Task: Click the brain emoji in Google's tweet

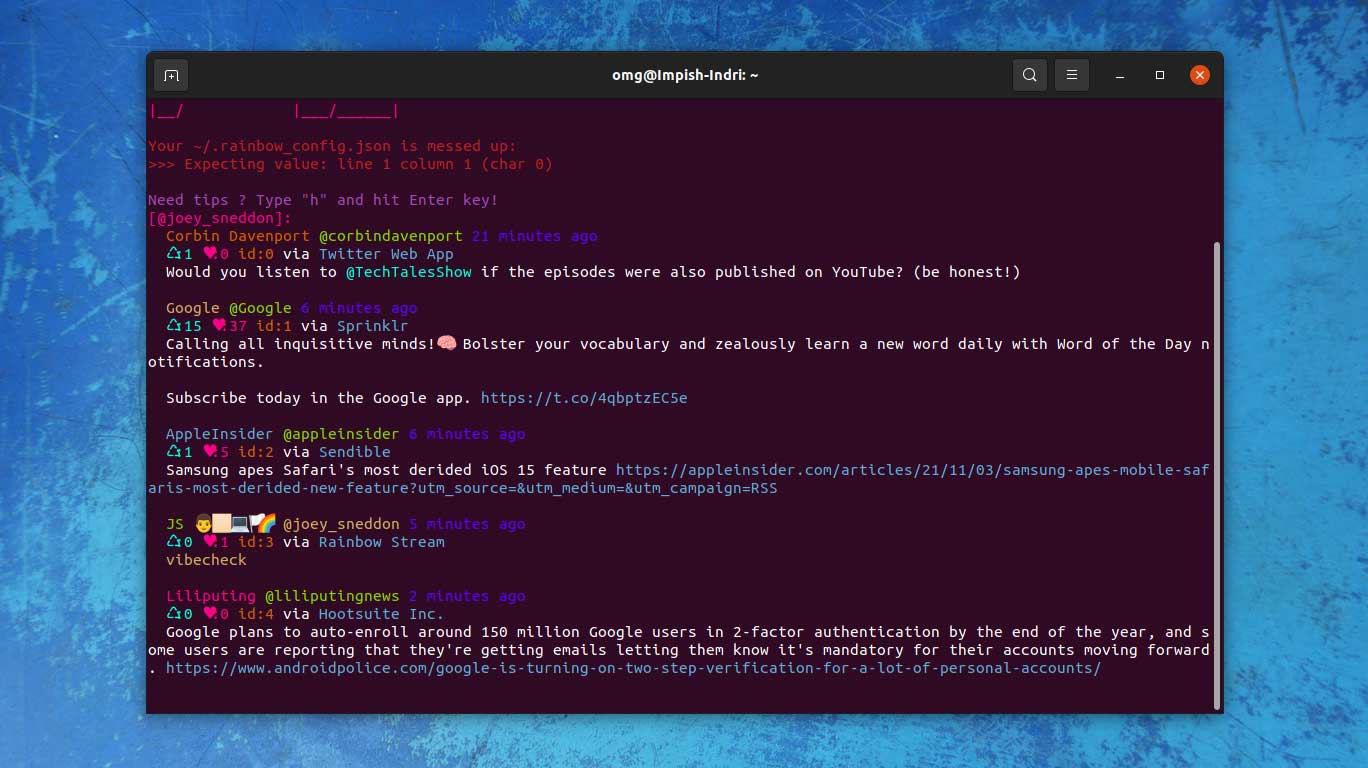Action: 447,344
